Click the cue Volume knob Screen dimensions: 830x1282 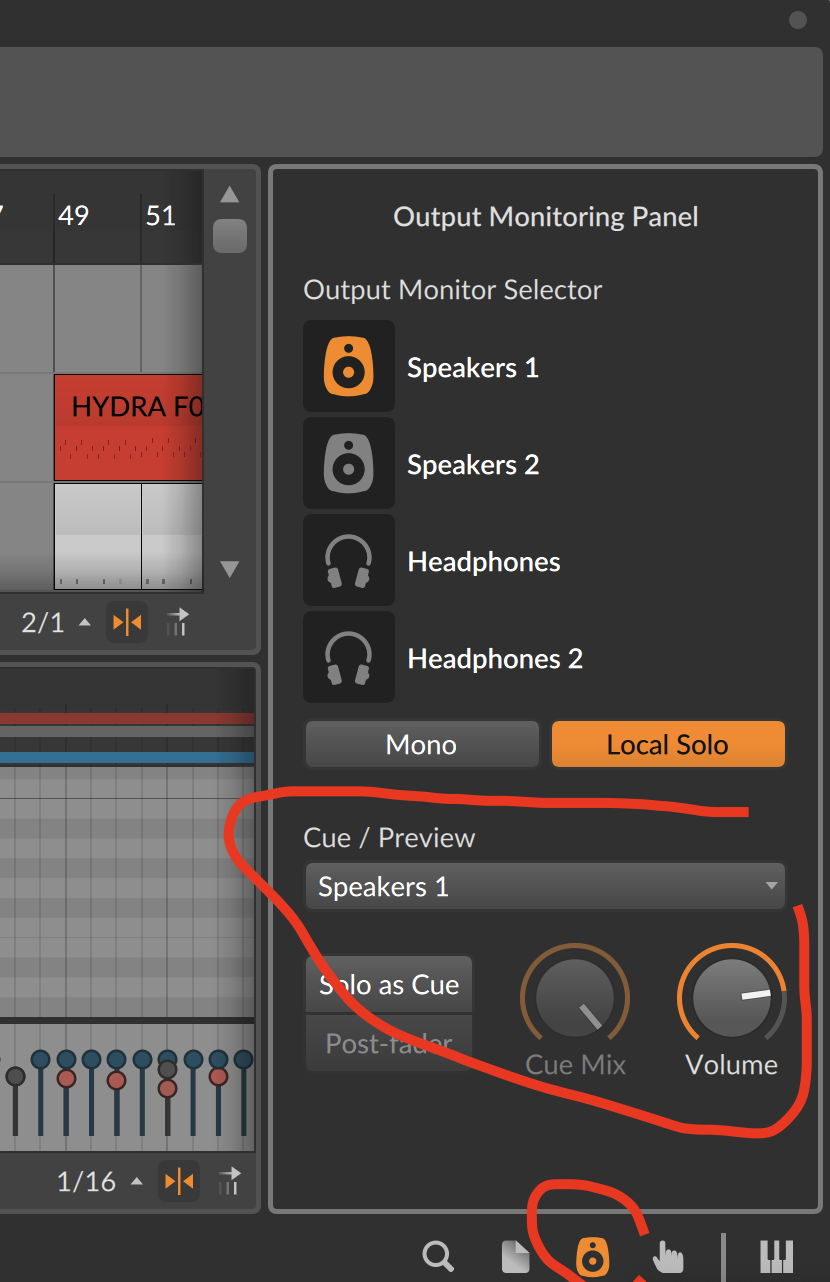(732, 999)
